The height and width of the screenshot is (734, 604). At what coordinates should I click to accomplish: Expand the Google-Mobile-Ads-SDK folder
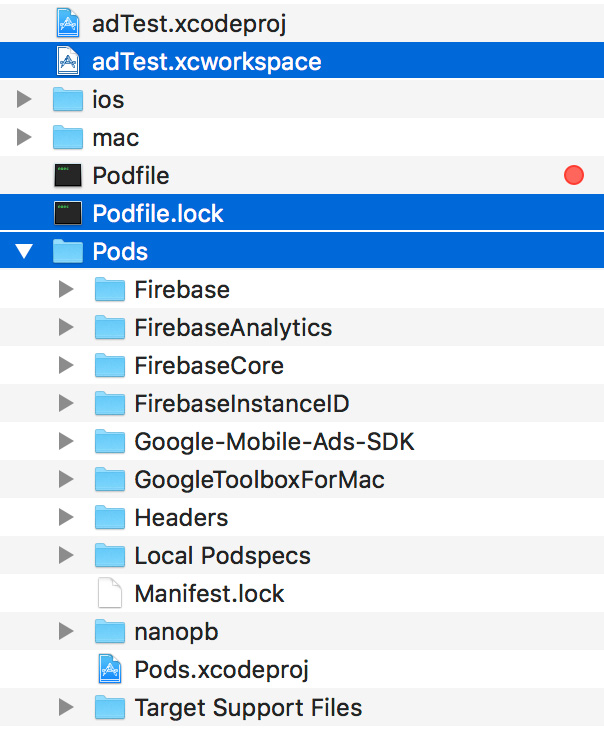click(66, 442)
